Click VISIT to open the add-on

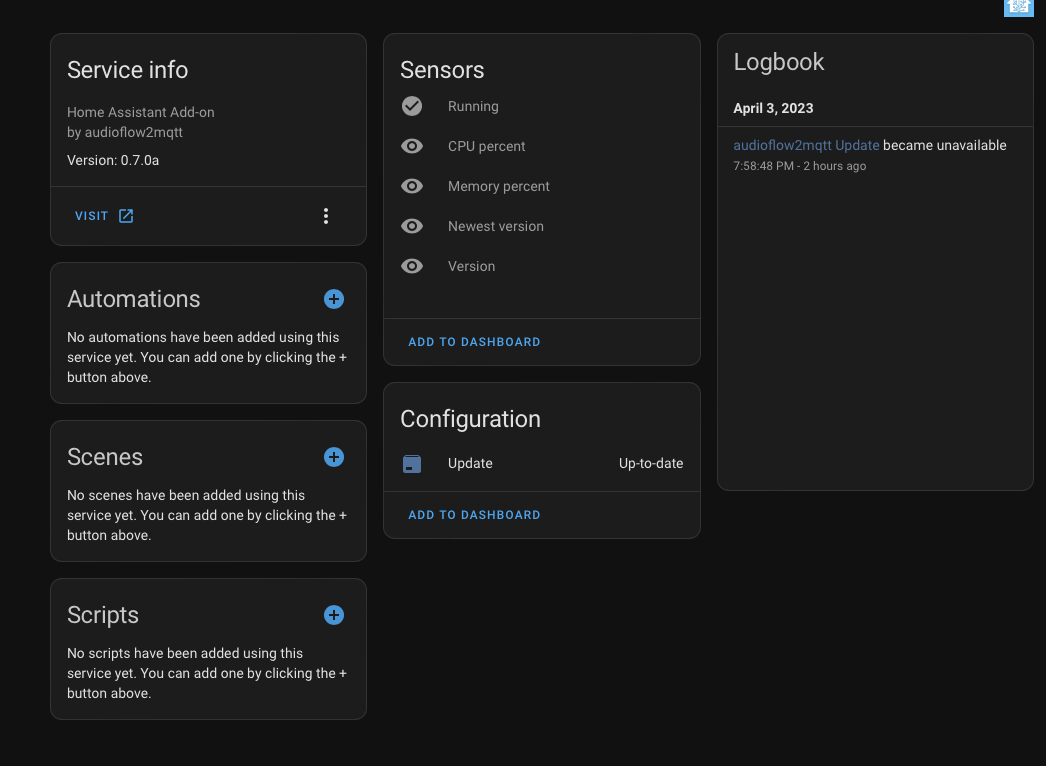(x=90, y=215)
